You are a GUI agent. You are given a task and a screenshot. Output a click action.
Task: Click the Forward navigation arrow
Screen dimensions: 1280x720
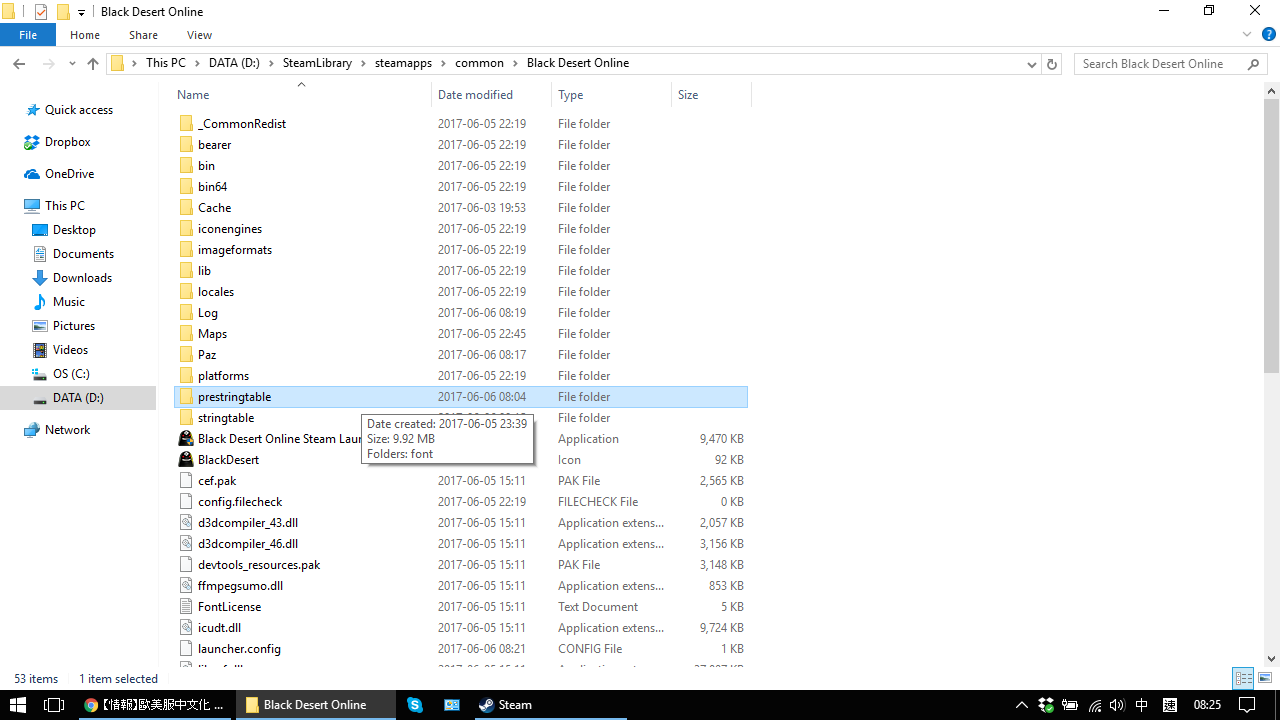click(x=48, y=63)
